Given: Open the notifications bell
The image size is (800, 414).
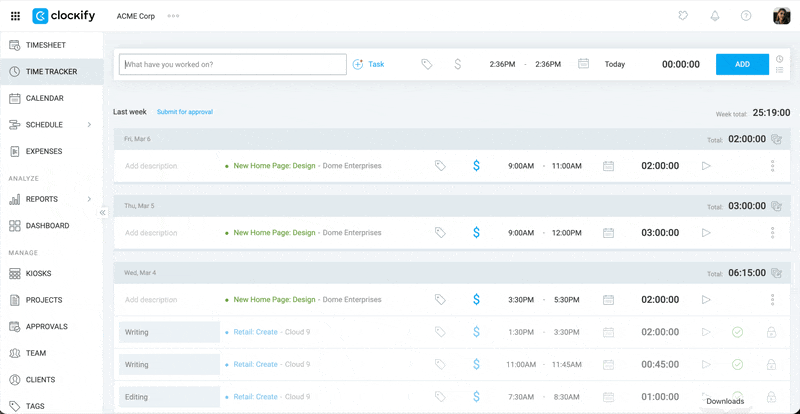Looking at the screenshot, I should click(714, 16).
